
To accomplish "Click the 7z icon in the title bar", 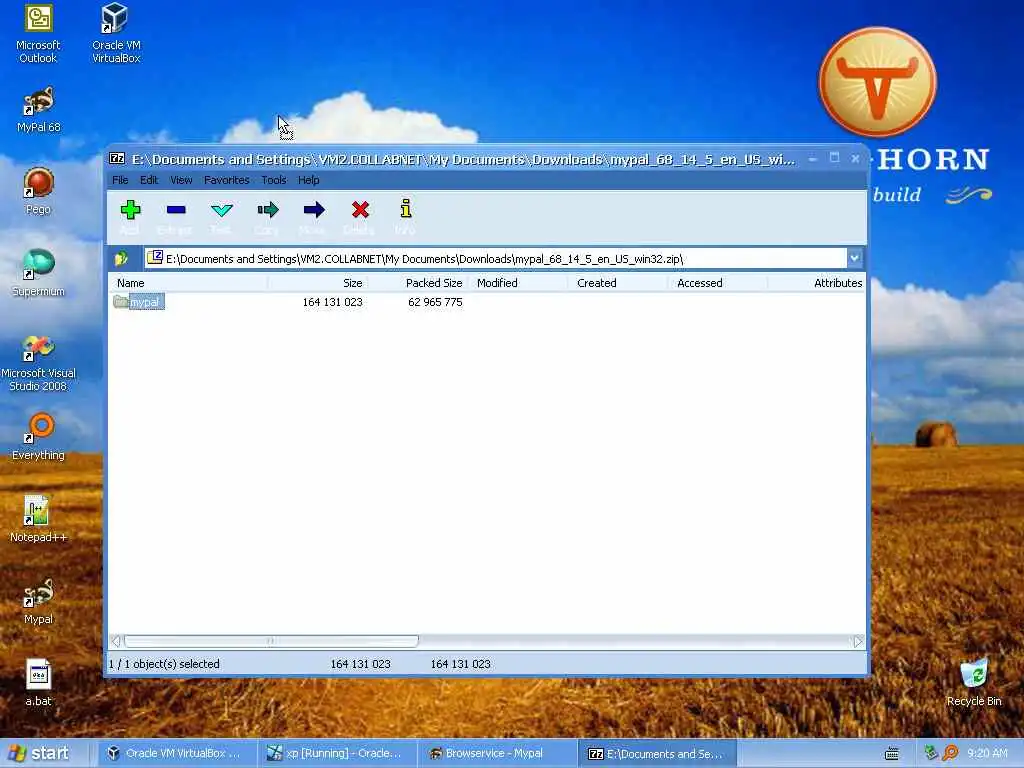I will pyautogui.click(x=118, y=158).
